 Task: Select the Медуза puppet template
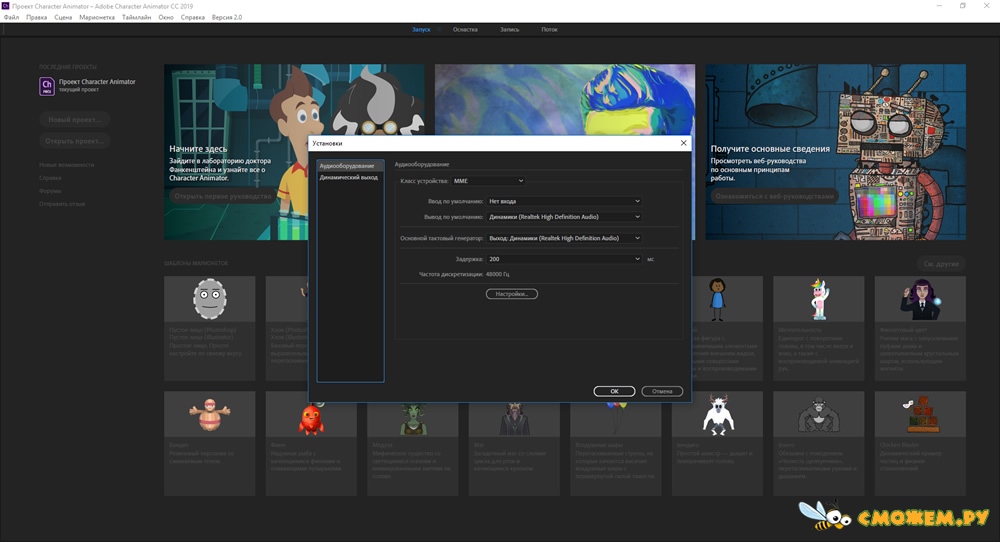click(x=413, y=446)
